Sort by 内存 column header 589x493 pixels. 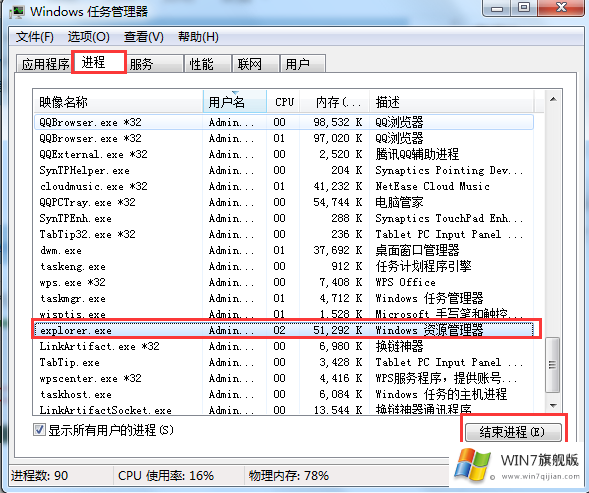[335, 102]
